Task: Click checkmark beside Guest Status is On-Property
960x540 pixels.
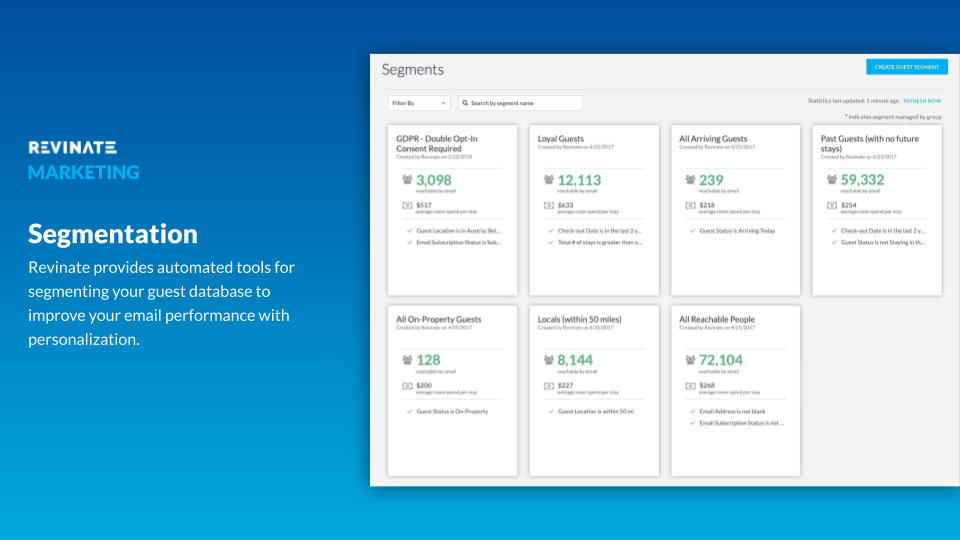Action: [409, 411]
